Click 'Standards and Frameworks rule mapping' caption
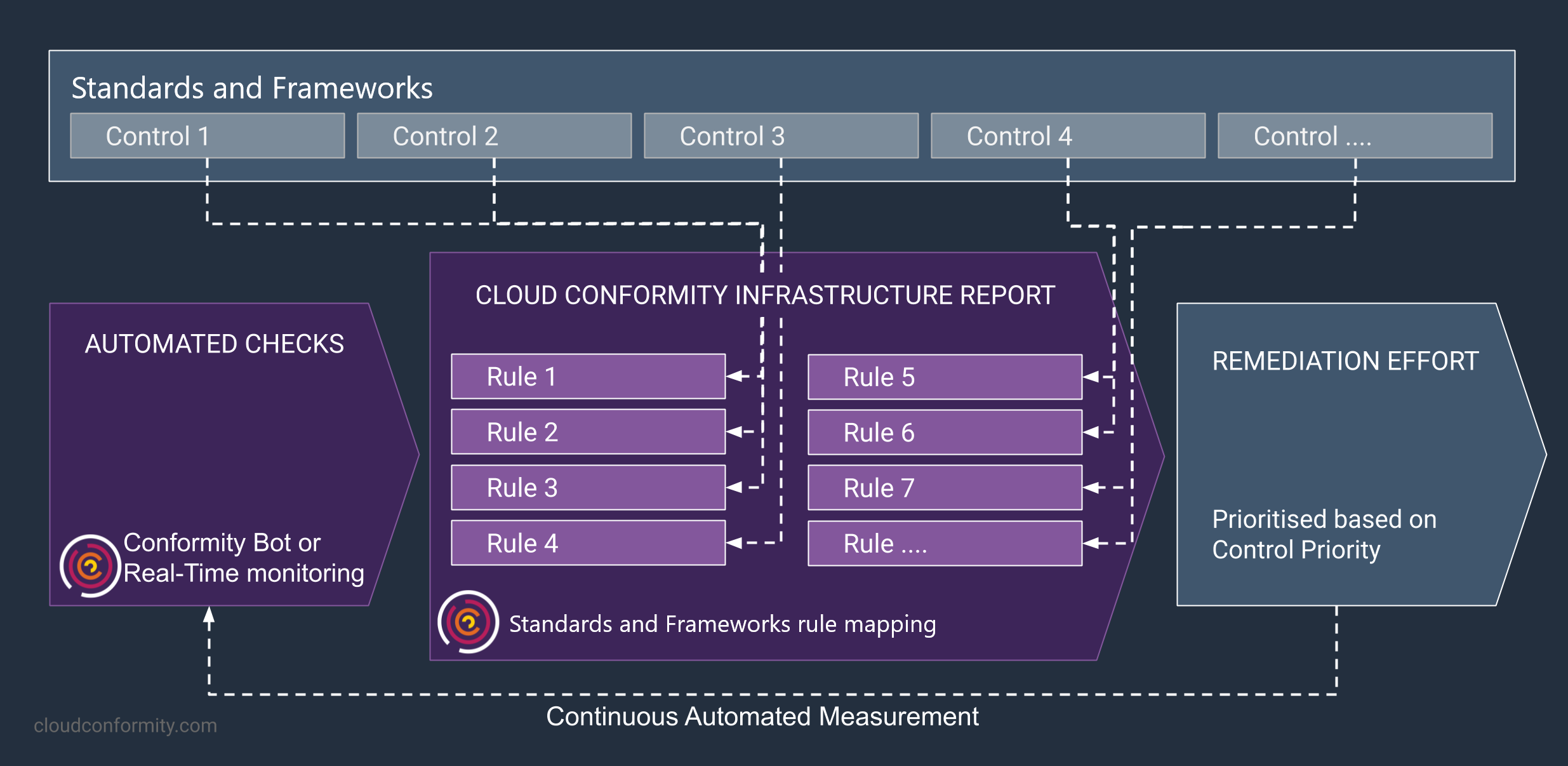The width and height of the screenshot is (1568, 766). point(722,624)
